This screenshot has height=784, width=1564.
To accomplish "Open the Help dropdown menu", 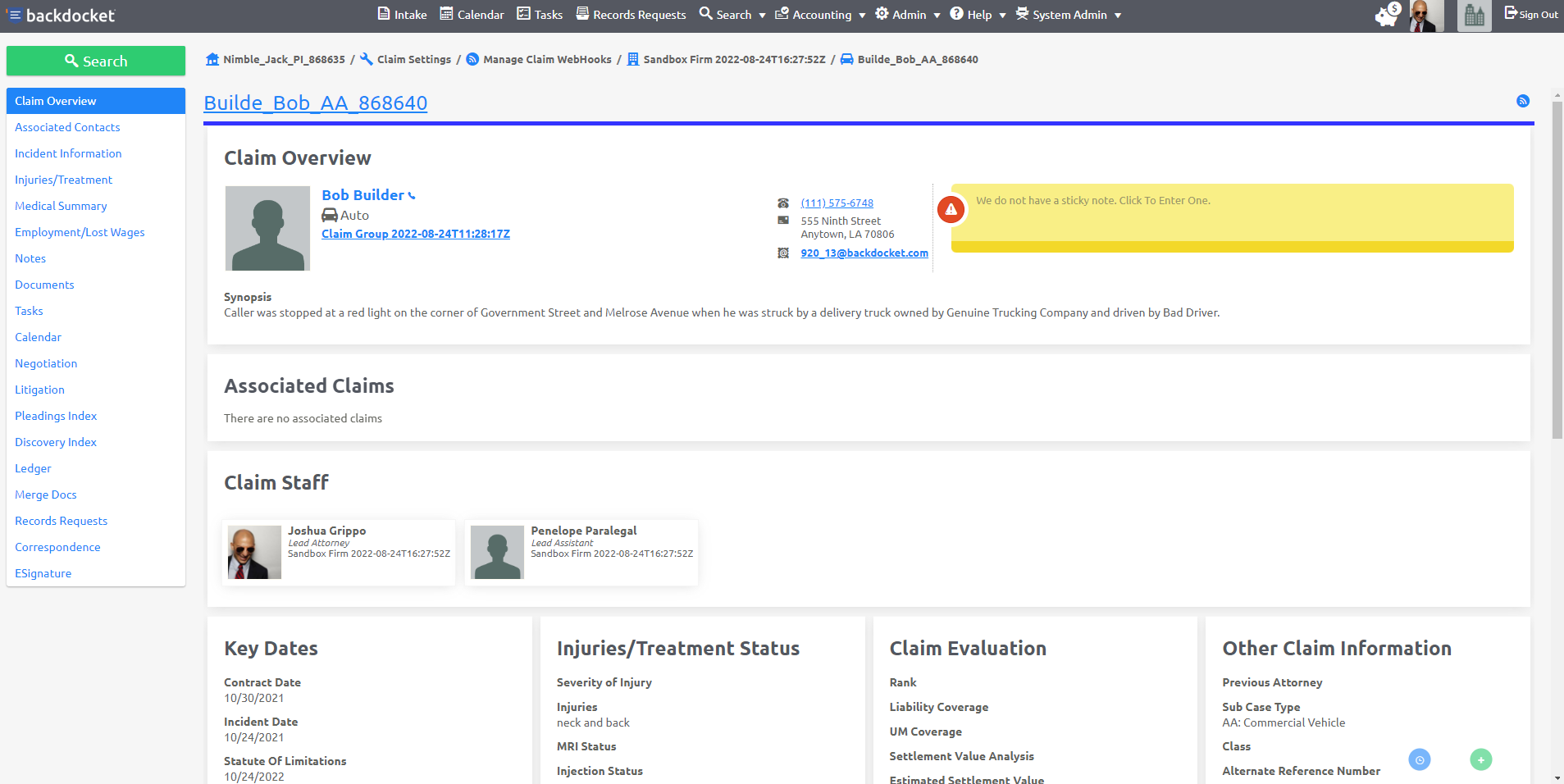I will coord(976,14).
